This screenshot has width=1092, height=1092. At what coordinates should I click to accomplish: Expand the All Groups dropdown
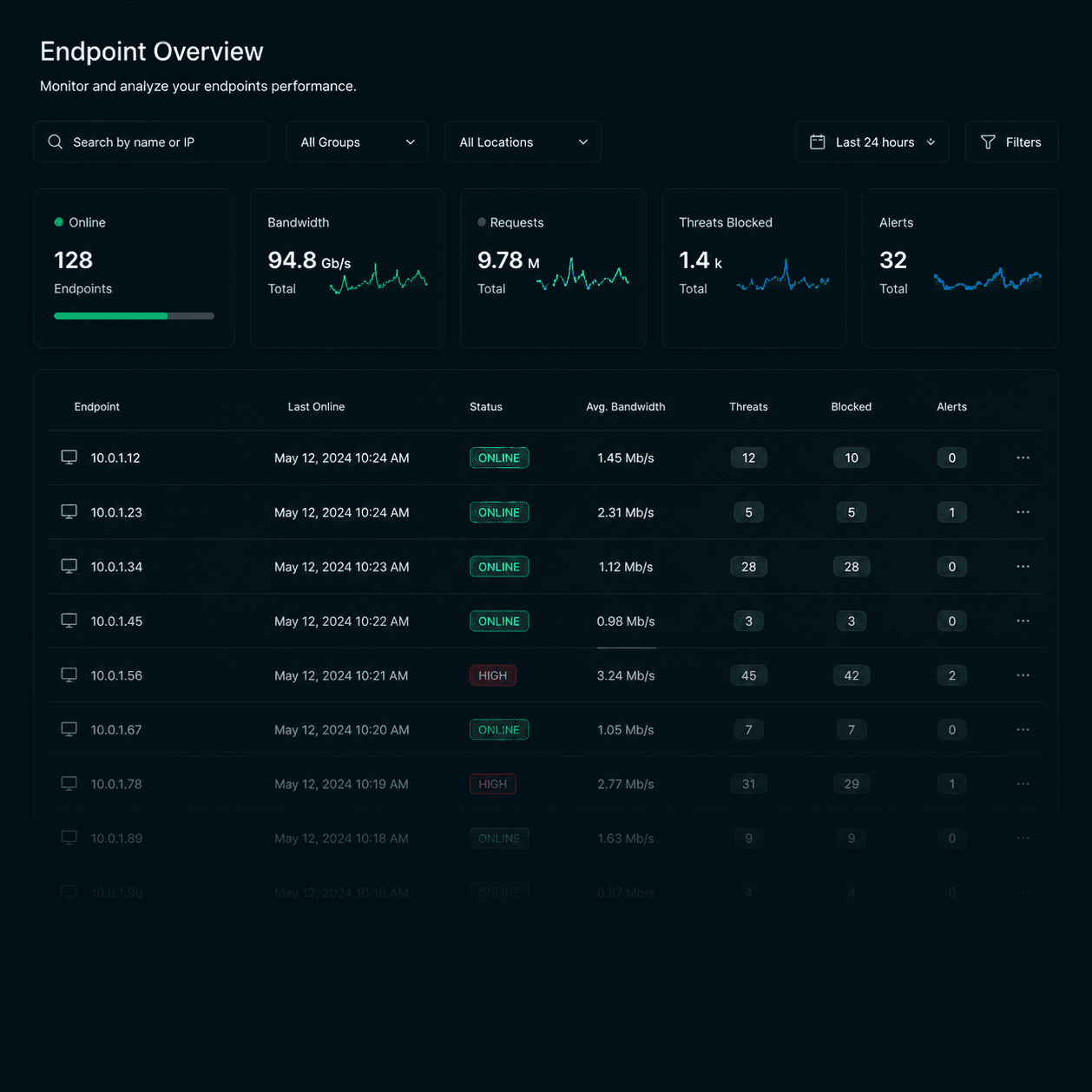(357, 141)
